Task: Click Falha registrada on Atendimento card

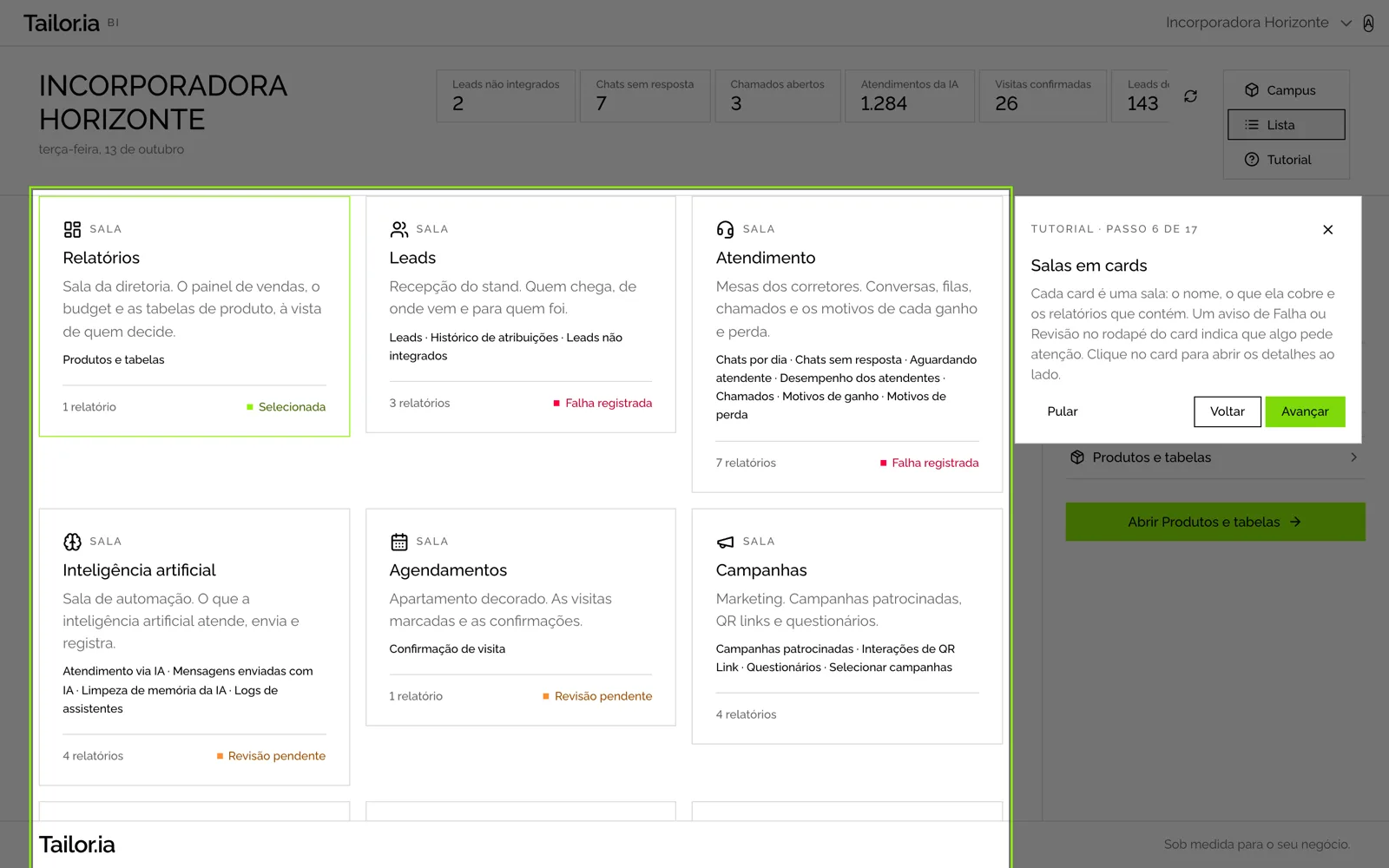Action: tap(929, 463)
